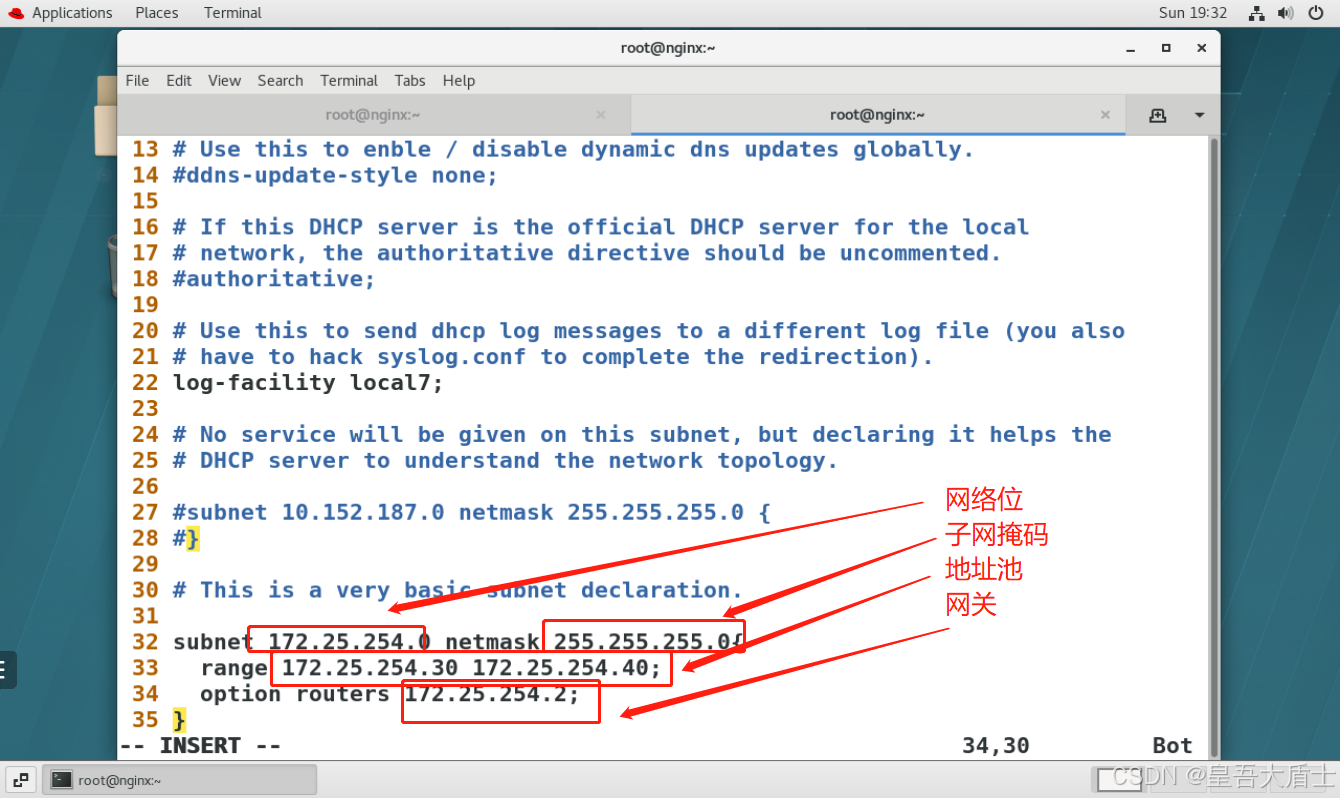
Task: Open the Edit menu
Action: (x=179, y=80)
